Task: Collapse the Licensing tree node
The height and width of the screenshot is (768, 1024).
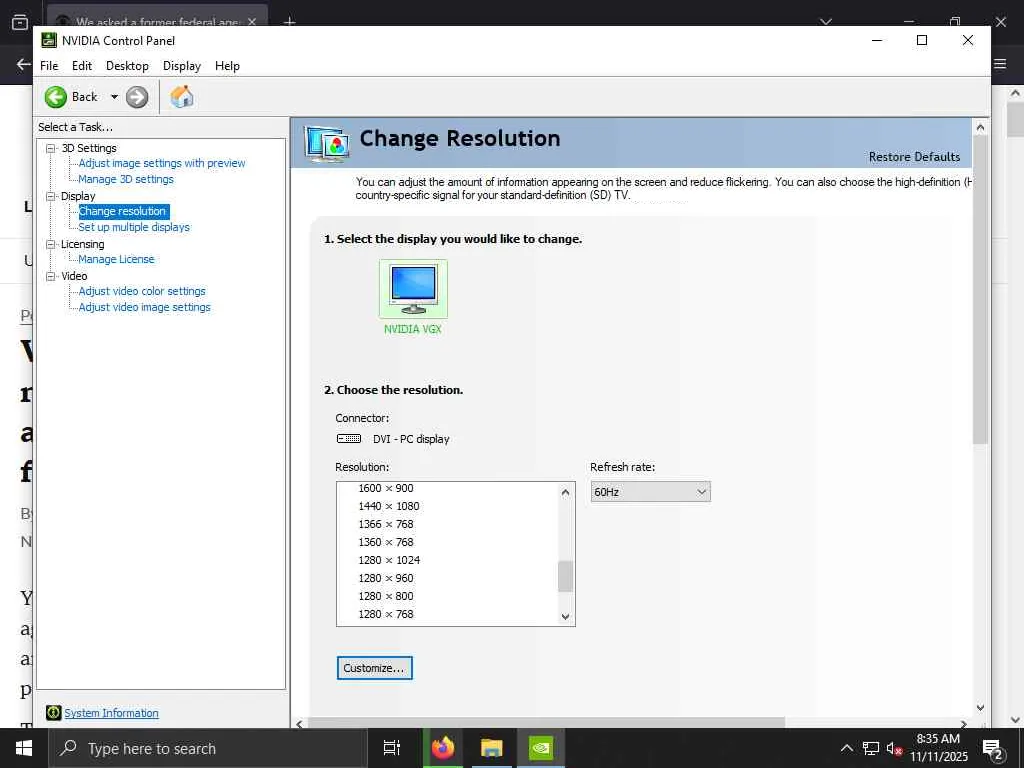Action: pyautogui.click(x=50, y=244)
